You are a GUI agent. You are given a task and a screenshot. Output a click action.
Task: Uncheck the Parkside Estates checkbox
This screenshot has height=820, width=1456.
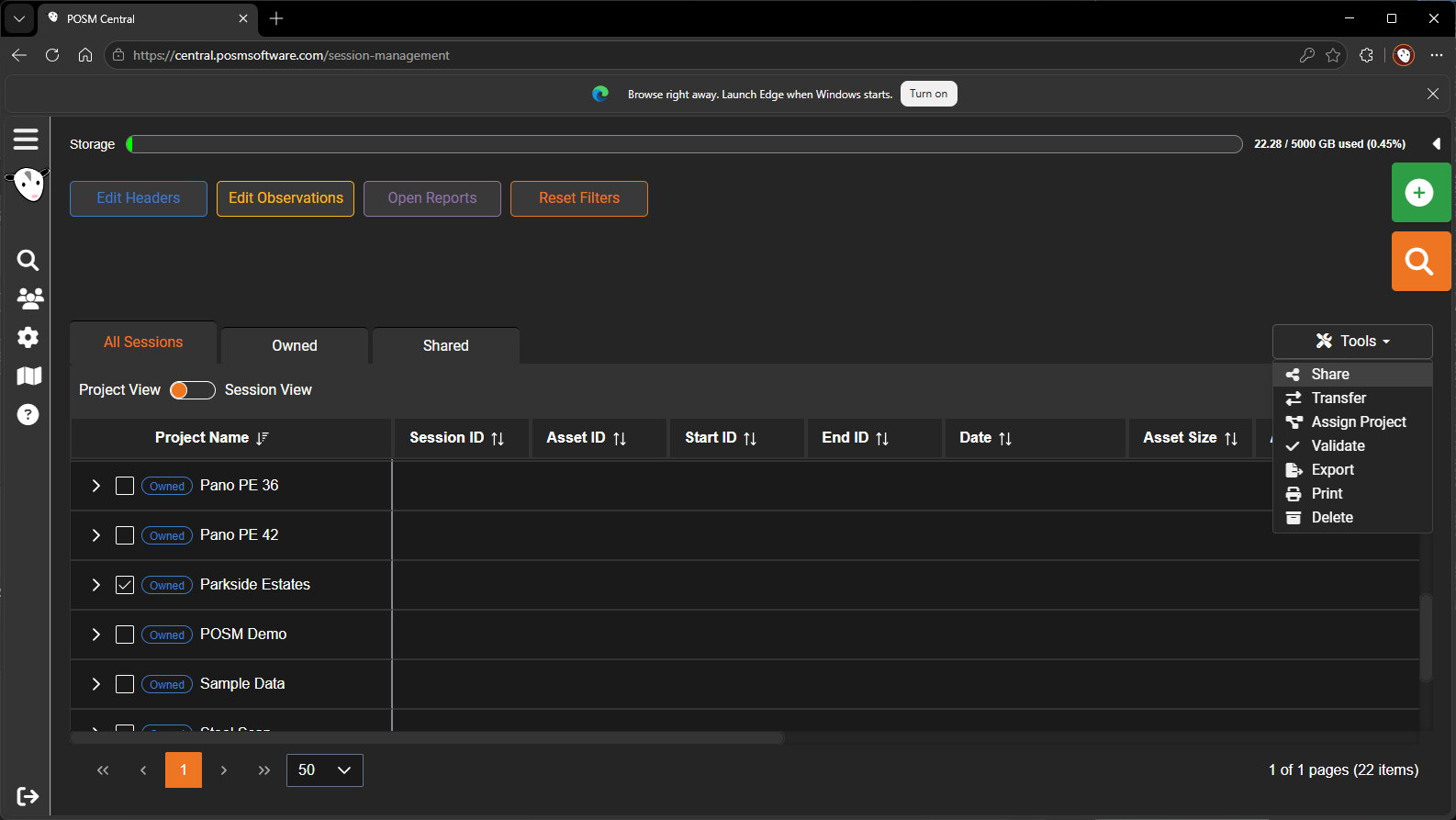click(125, 585)
